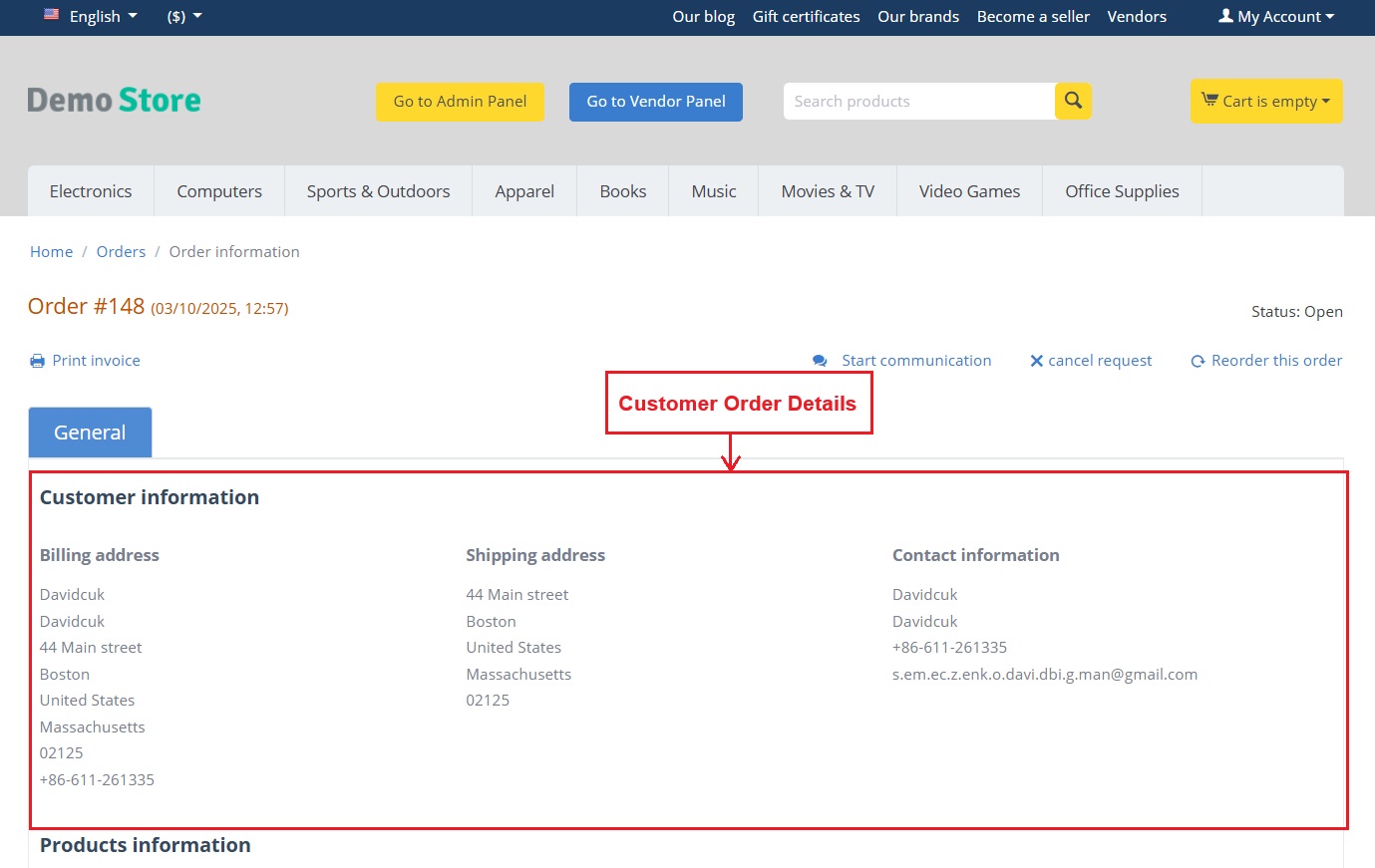Image resolution: width=1375 pixels, height=868 pixels.
Task: Click the circular reorder arrow icon
Action: [1198, 361]
